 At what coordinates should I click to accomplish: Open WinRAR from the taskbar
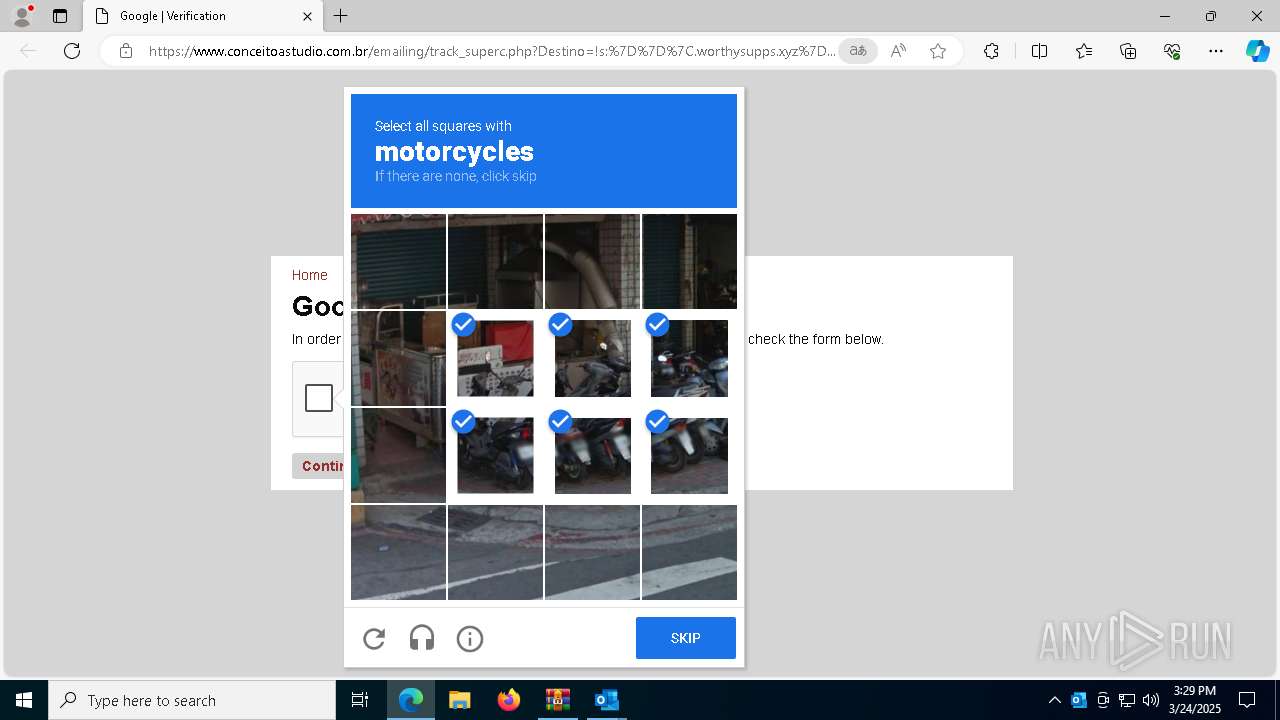(x=557, y=700)
